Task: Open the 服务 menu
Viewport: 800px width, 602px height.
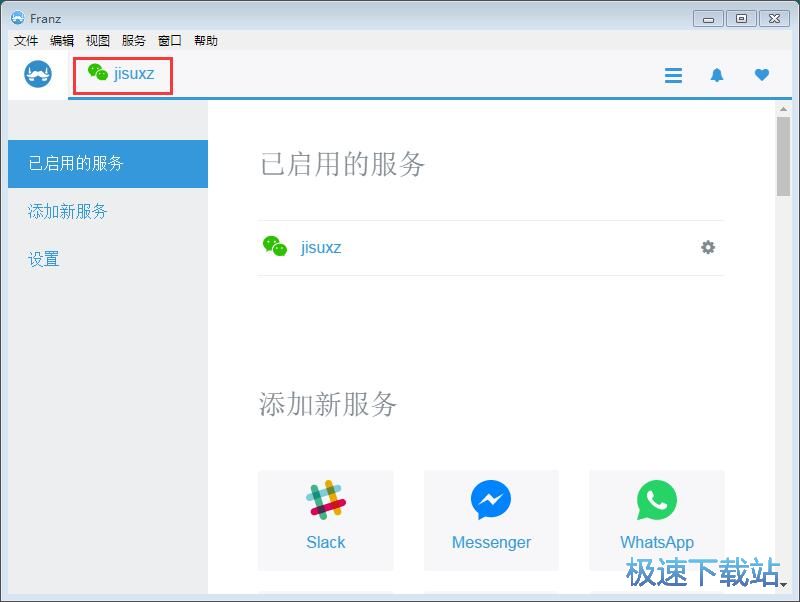Action: pos(134,40)
